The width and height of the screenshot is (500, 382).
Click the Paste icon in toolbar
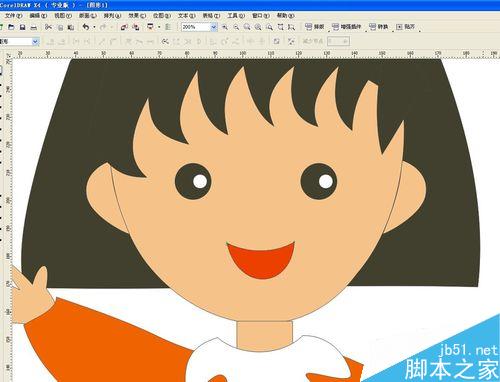click(70, 27)
